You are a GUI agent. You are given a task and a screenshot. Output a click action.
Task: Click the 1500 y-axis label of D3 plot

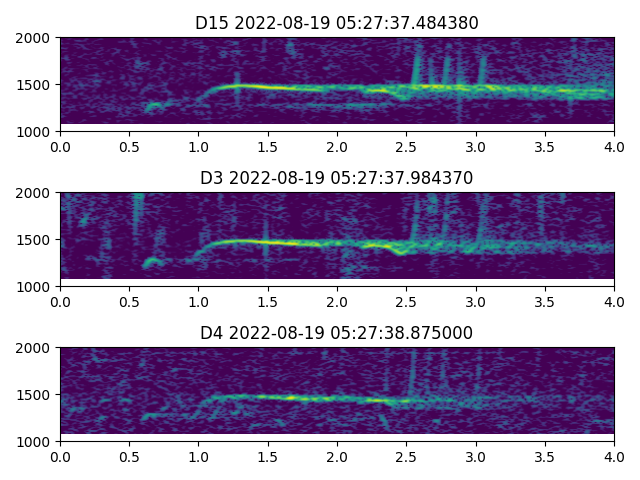pos(35,240)
